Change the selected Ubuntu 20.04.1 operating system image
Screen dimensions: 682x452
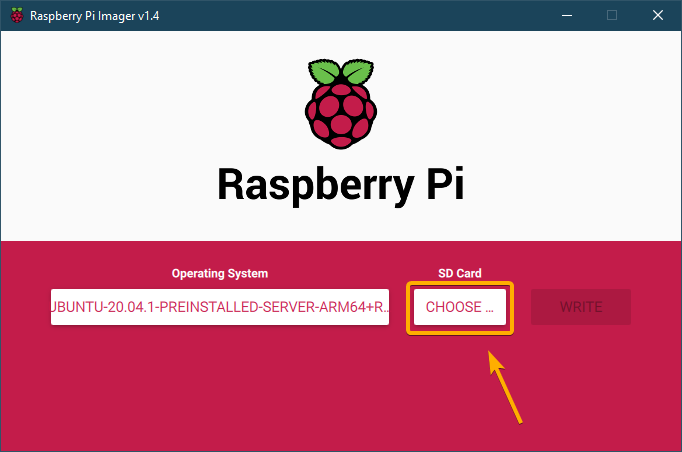tap(220, 307)
